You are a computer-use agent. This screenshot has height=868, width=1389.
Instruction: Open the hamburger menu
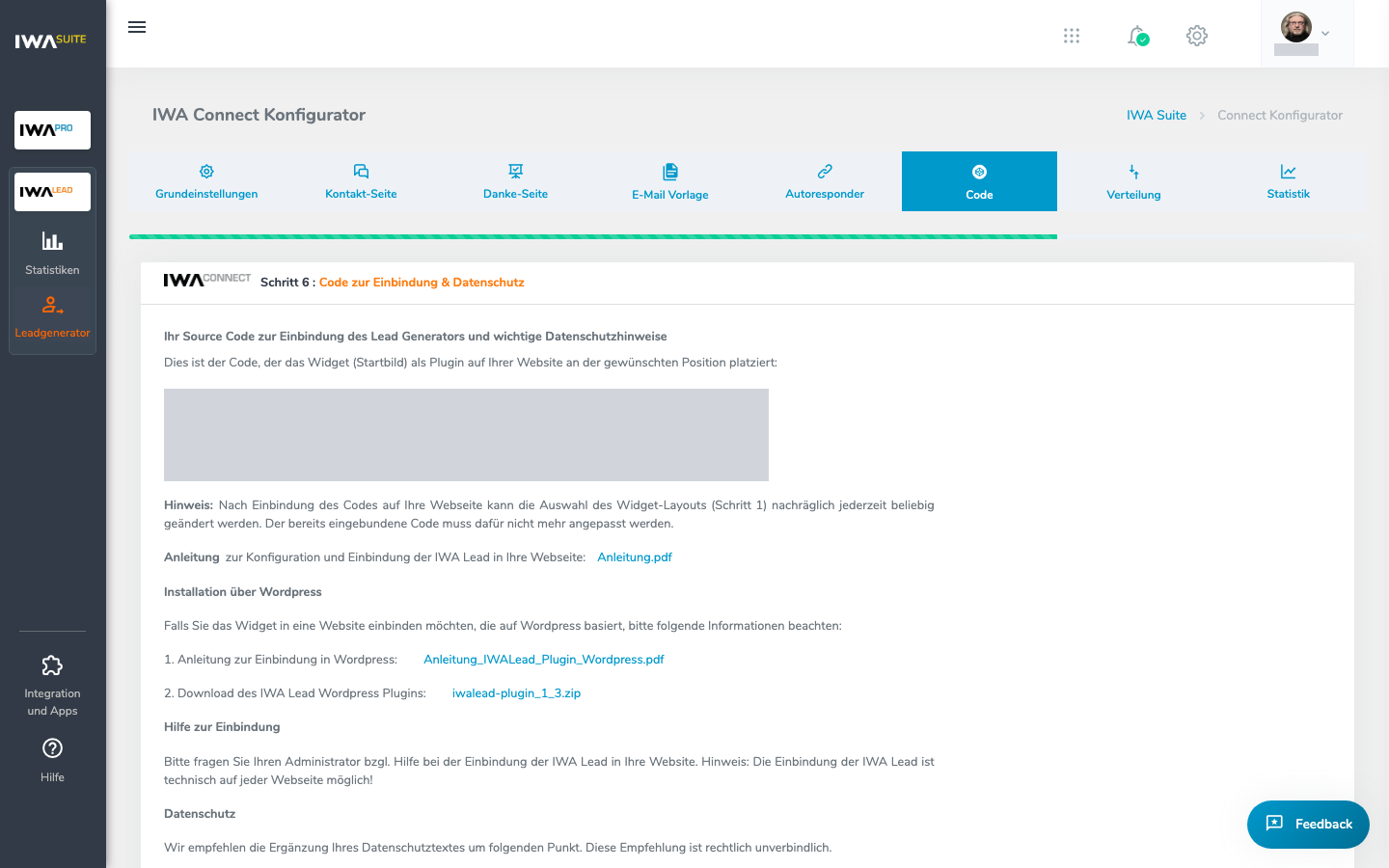pos(137,27)
